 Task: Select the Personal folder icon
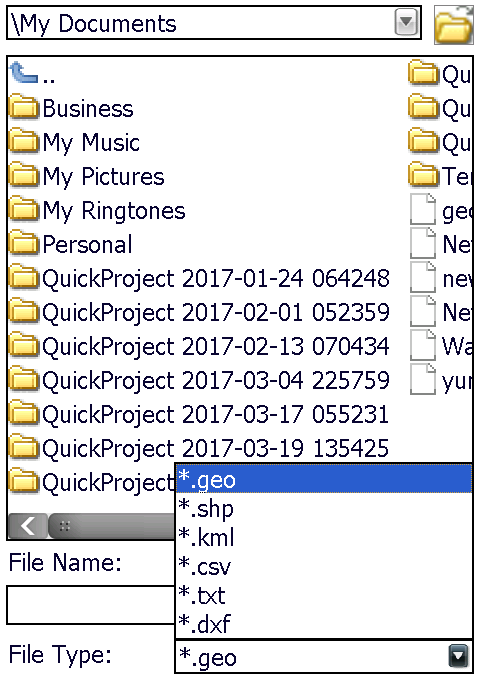pos(23,243)
